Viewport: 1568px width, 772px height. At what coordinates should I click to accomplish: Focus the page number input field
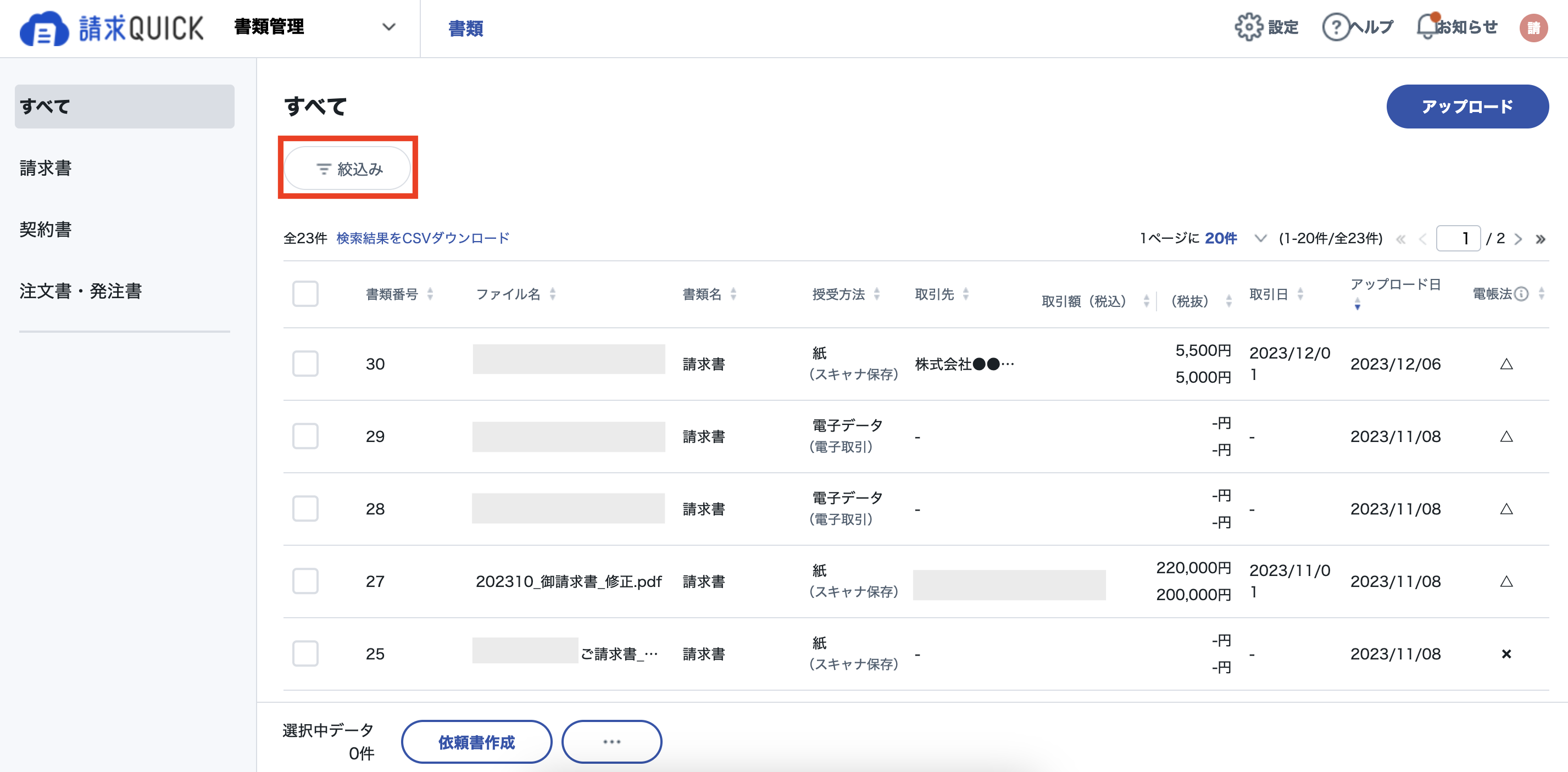1458,238
